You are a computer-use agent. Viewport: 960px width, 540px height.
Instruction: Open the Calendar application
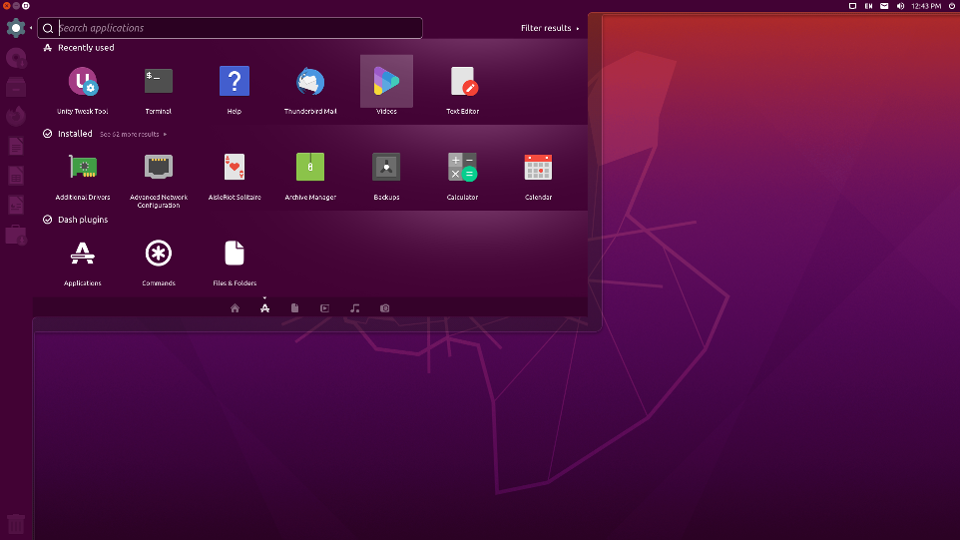[538, 176]
